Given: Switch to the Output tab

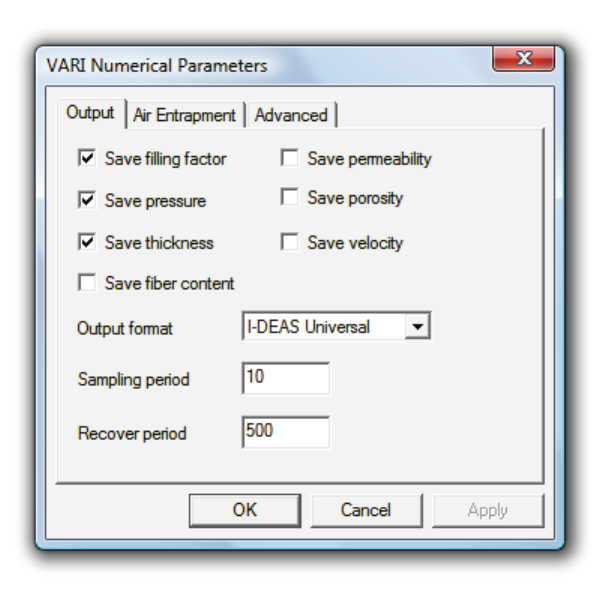Looking at the screenshot, I should click(90, 113).
